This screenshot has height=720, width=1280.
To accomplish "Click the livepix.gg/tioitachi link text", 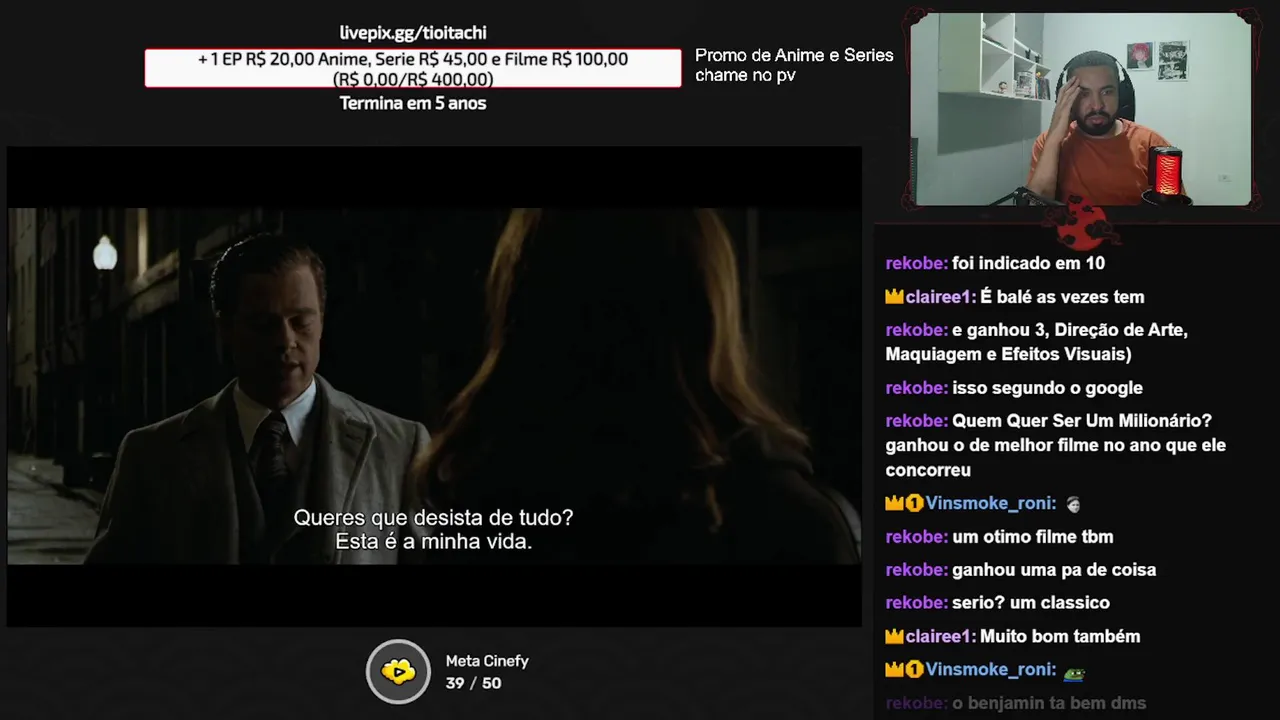I will coord(413,33).
